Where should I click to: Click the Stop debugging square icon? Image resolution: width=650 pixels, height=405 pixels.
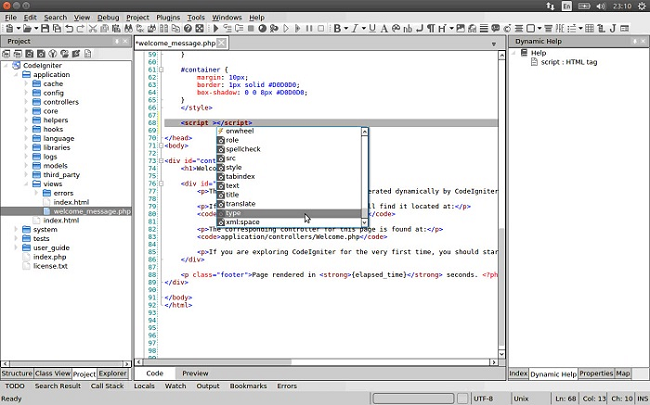click(x=251, y=29)
